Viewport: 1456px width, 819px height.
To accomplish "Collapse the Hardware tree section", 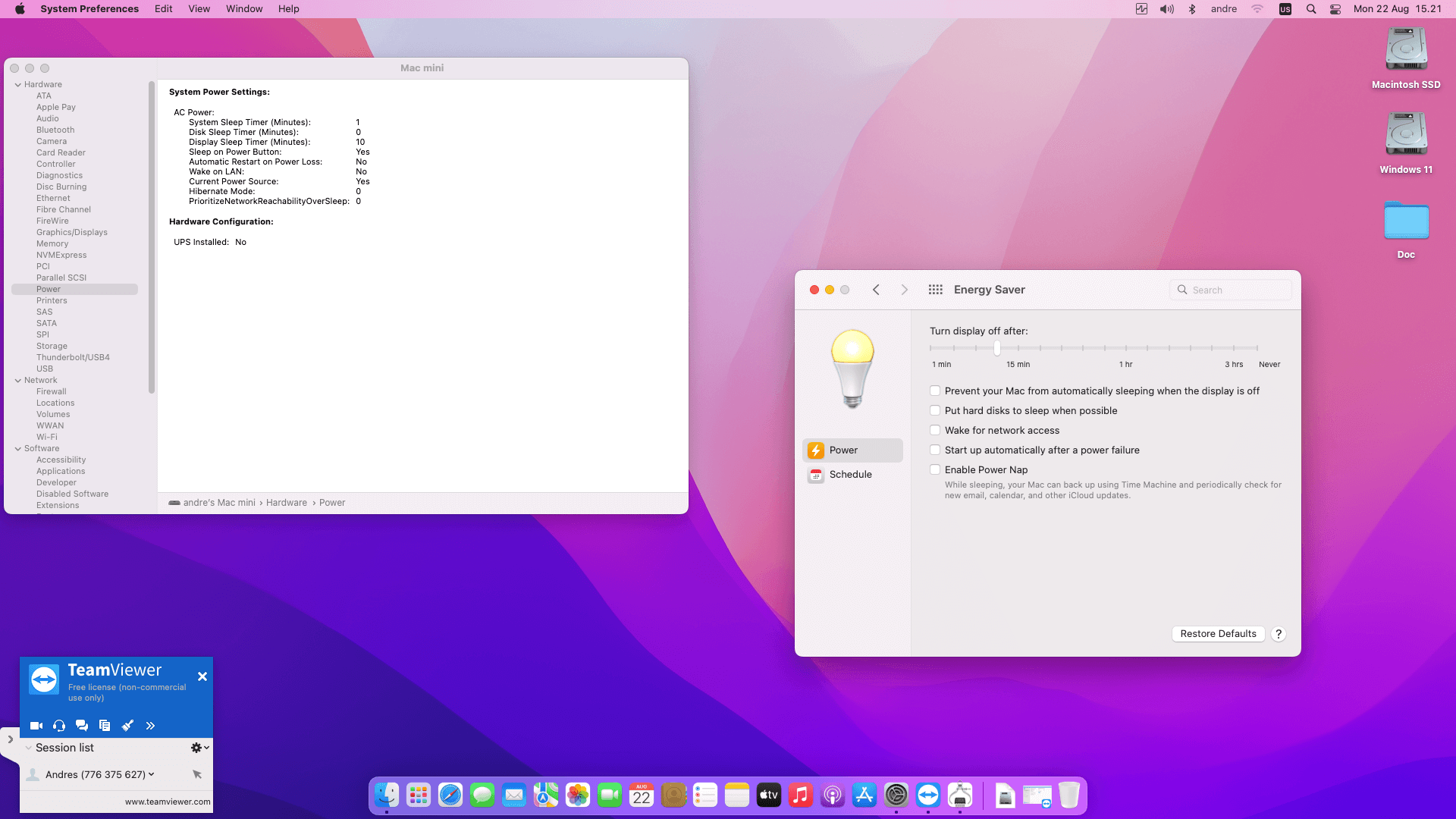I will [x=18, y=84].
